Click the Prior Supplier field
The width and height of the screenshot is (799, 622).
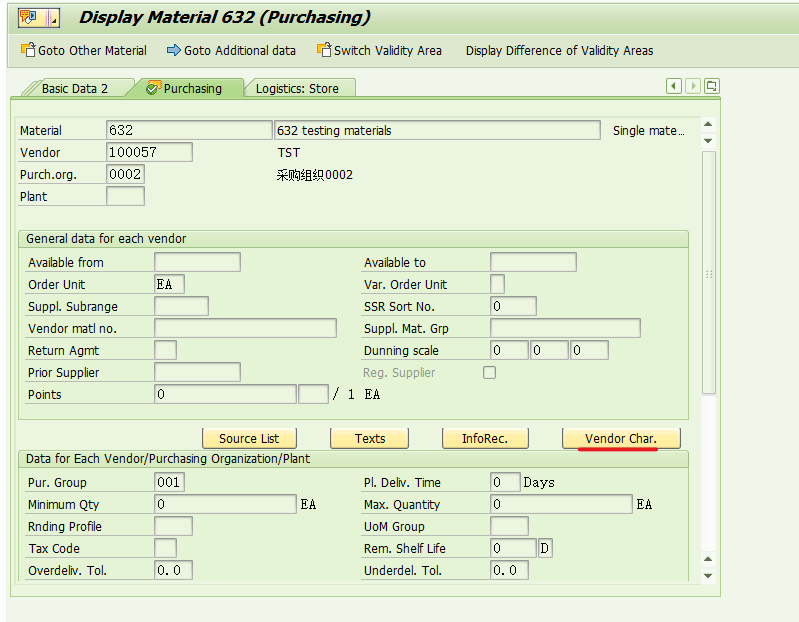pos(197,372)
